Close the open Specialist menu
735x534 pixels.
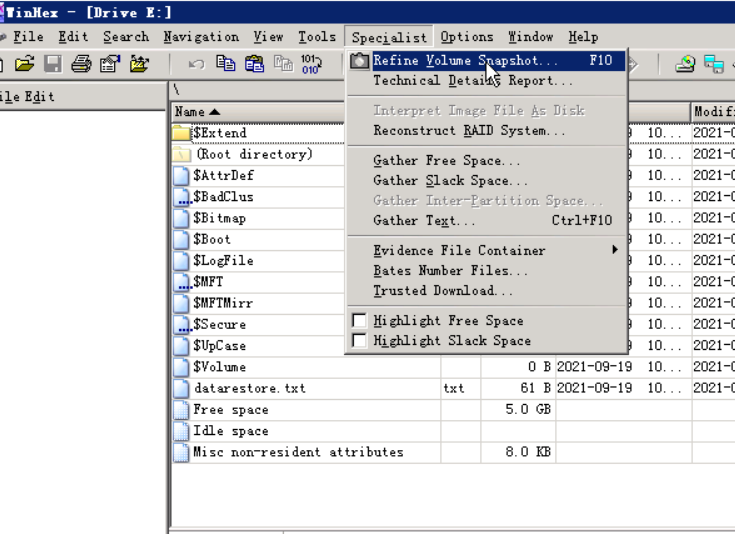pos(389,37)
